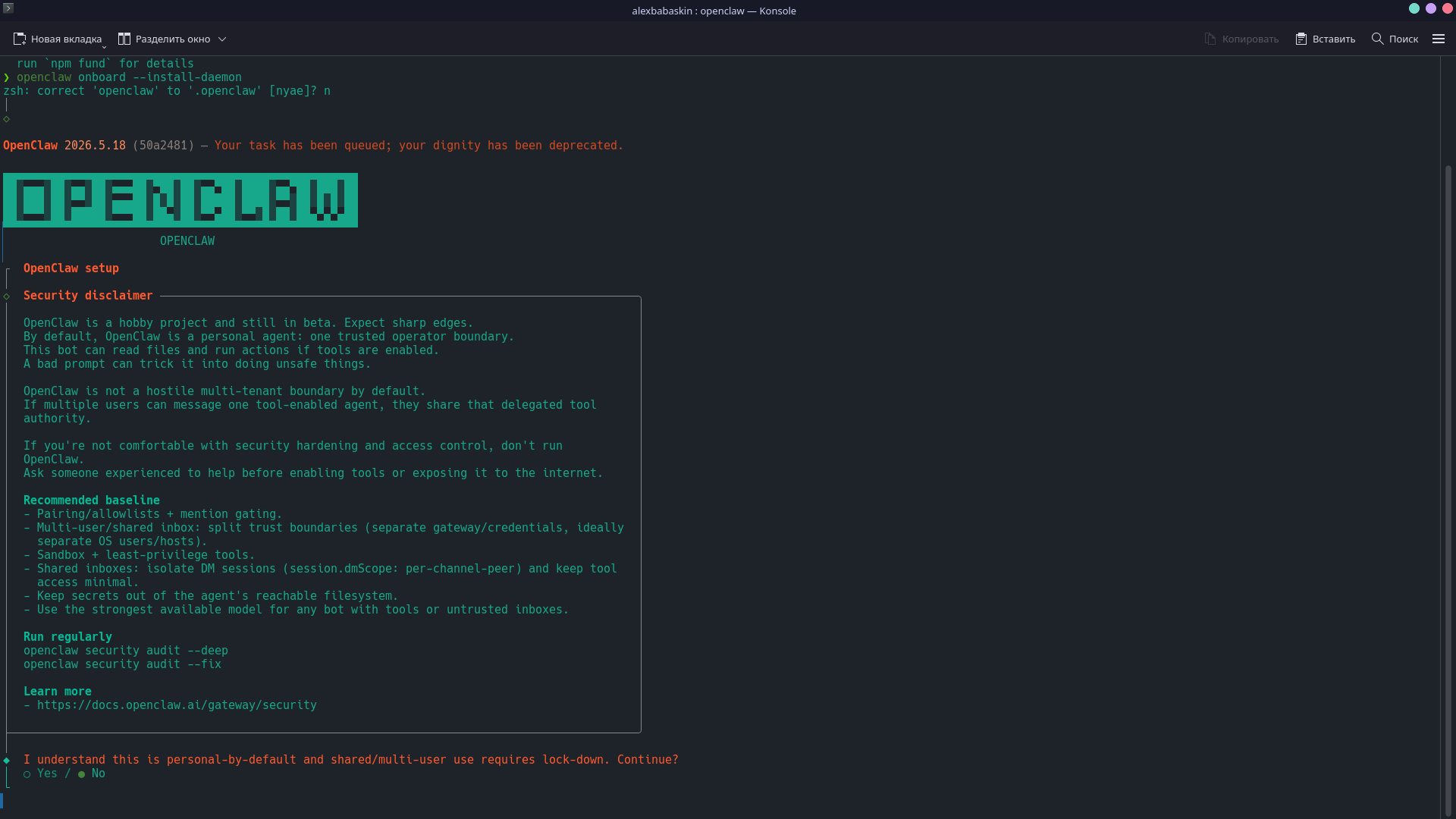Select the Yes radio option
Viewport: 1456px width, 819px height.
coord(40,773)
